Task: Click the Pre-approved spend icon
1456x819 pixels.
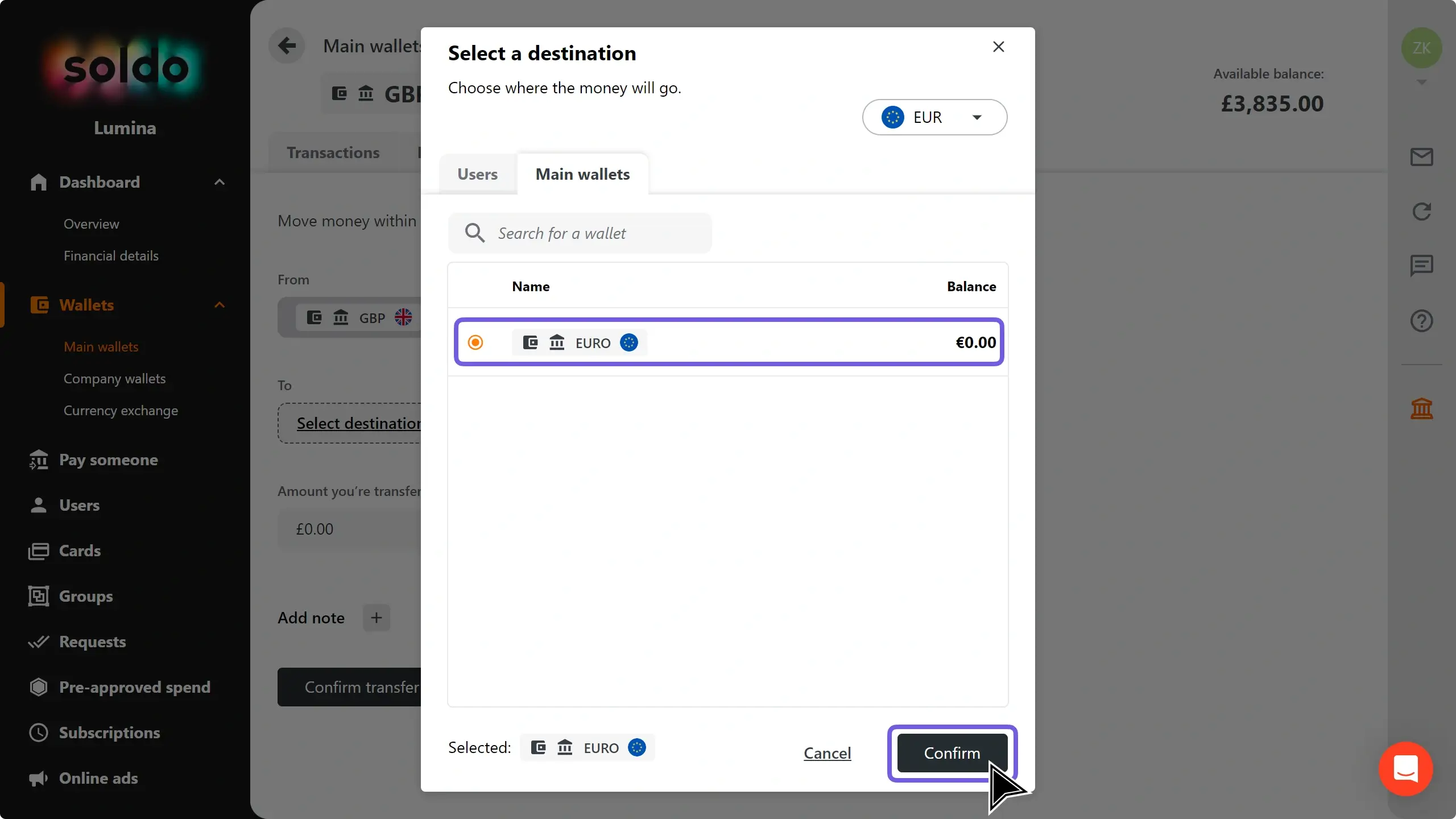Action: click(x=39, y=687)
